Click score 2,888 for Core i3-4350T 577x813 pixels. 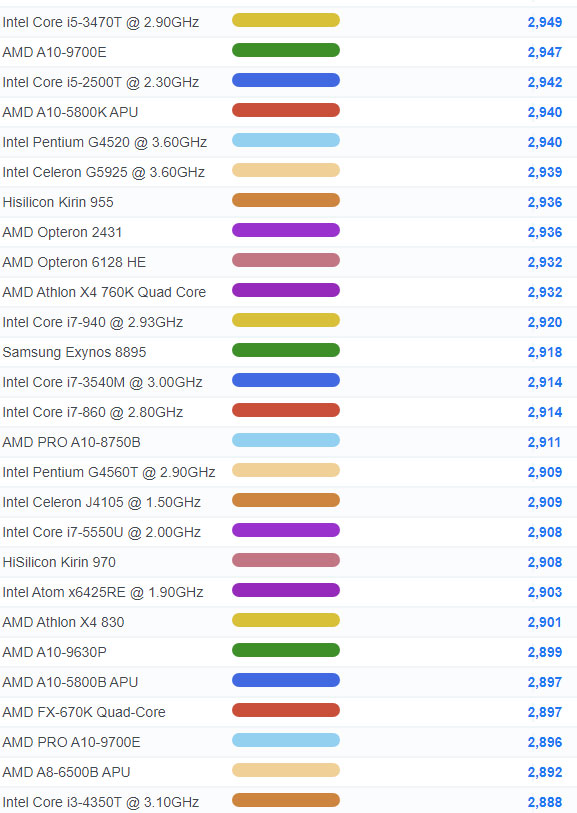[x=545, y=803]
